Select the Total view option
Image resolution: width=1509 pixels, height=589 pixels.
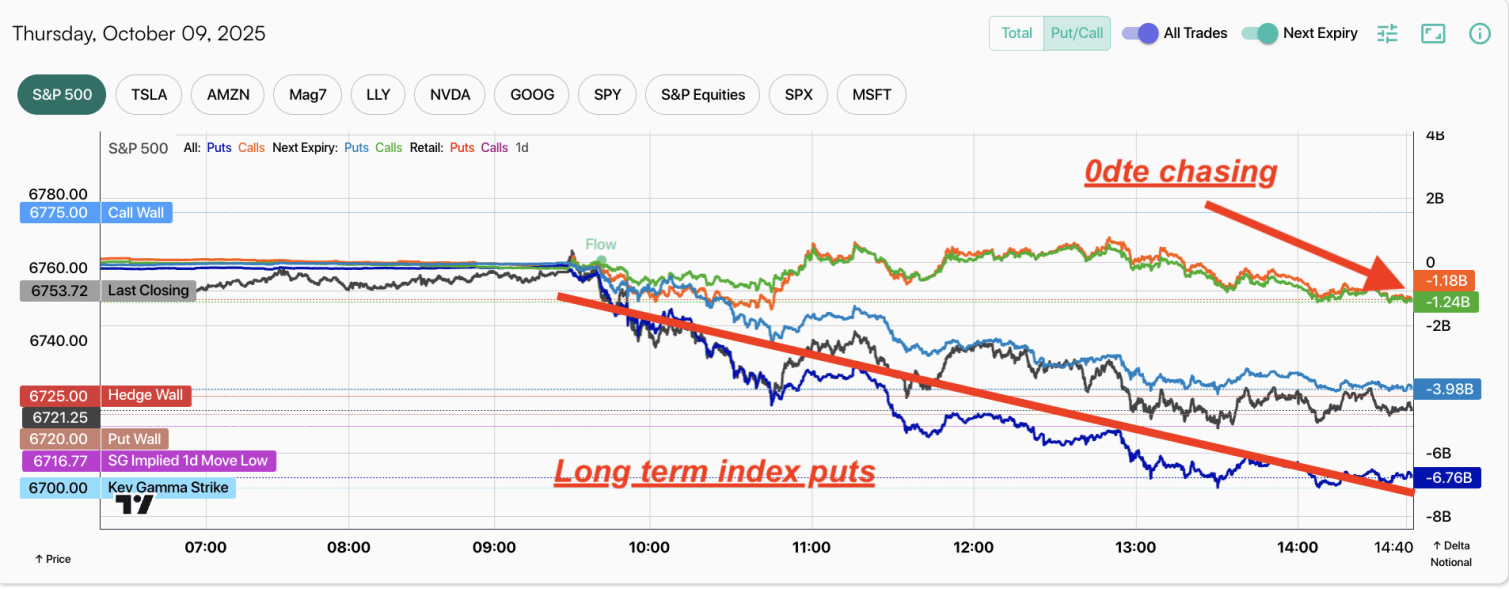coord(1017,33)
